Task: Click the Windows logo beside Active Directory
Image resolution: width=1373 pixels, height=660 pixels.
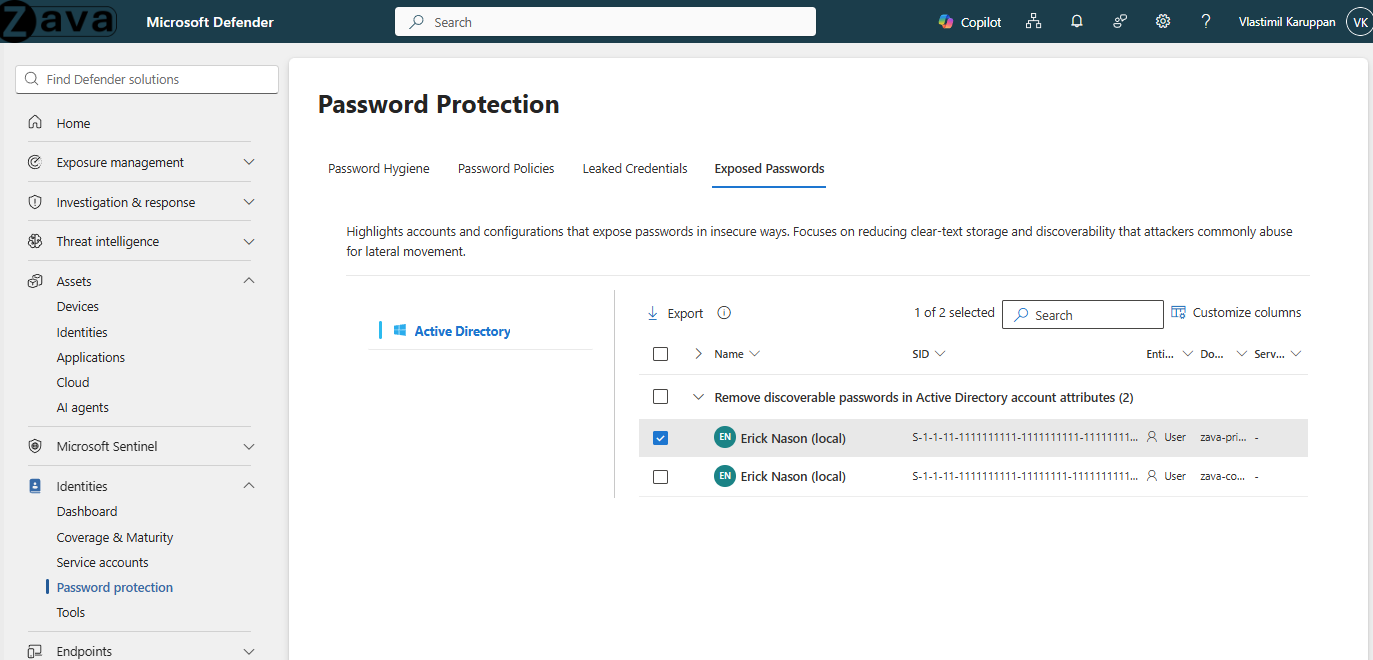Action: point(399,331)
